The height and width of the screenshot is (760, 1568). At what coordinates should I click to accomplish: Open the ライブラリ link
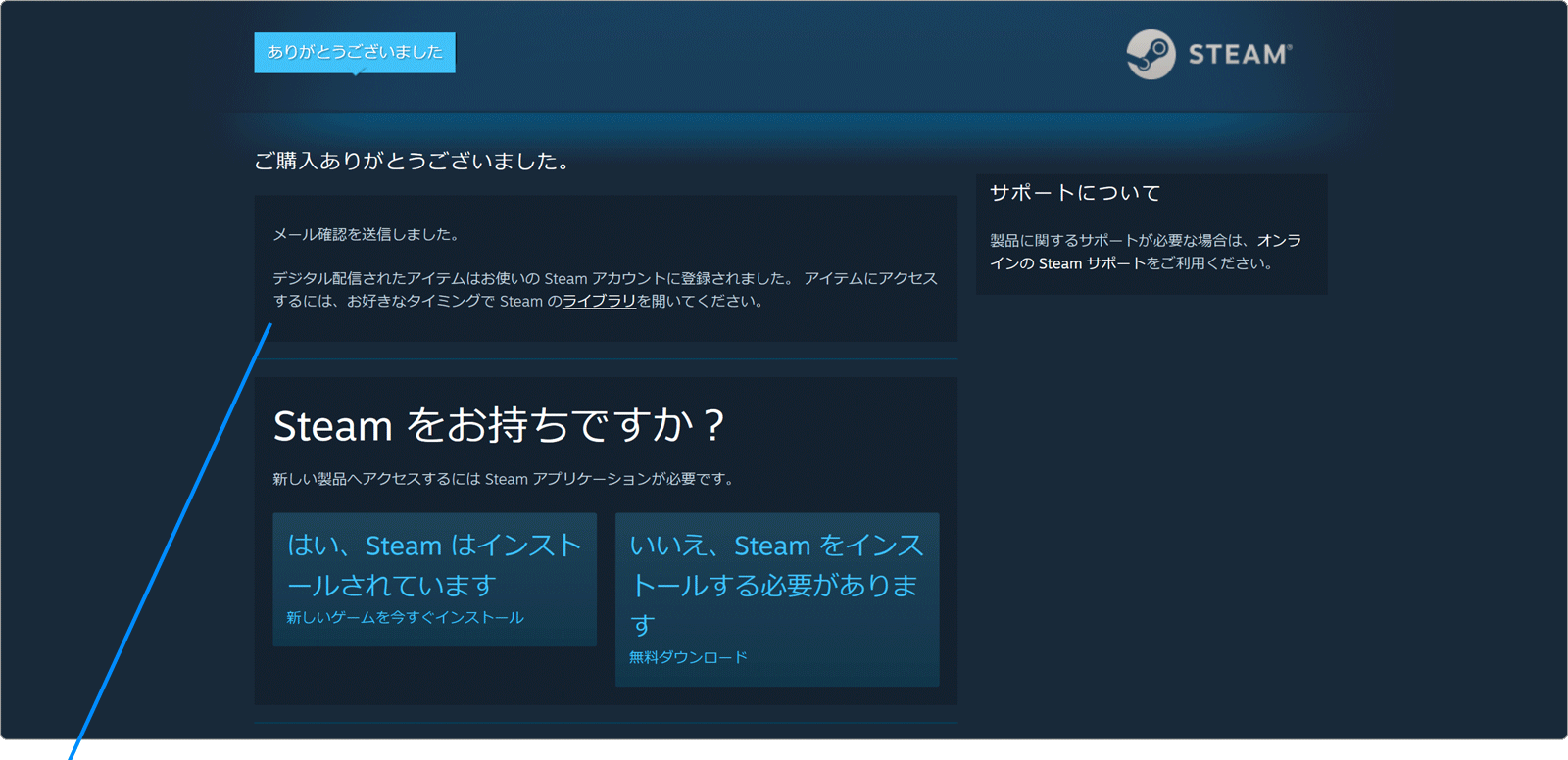[599, 301]
